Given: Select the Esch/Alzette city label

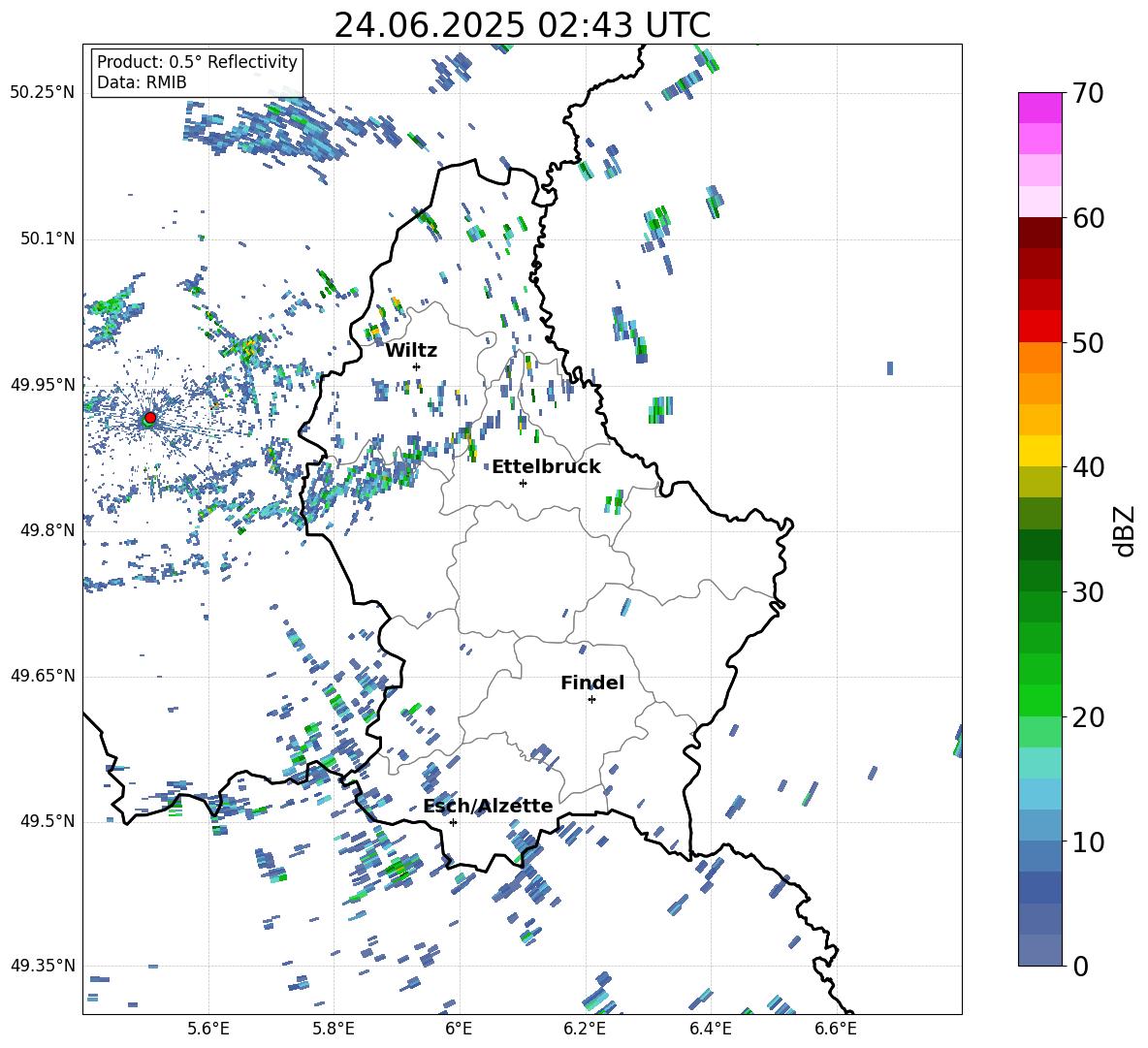Looking at the screenshot, I should [x=489, y=806].
